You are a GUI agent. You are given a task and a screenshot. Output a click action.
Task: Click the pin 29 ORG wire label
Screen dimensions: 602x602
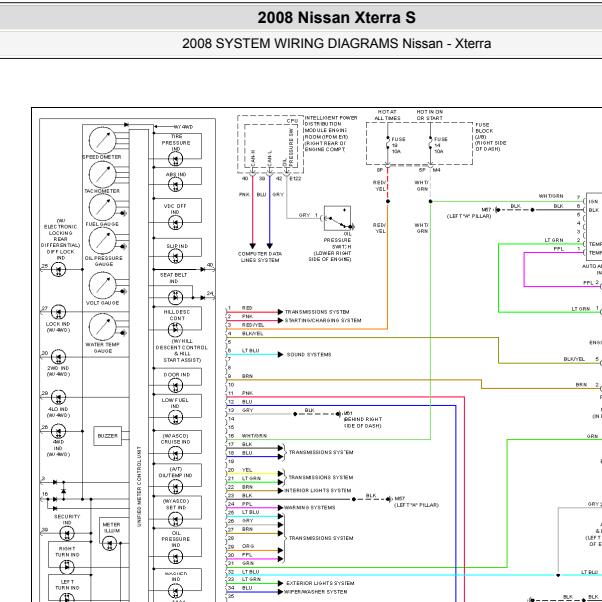(247, 546)
